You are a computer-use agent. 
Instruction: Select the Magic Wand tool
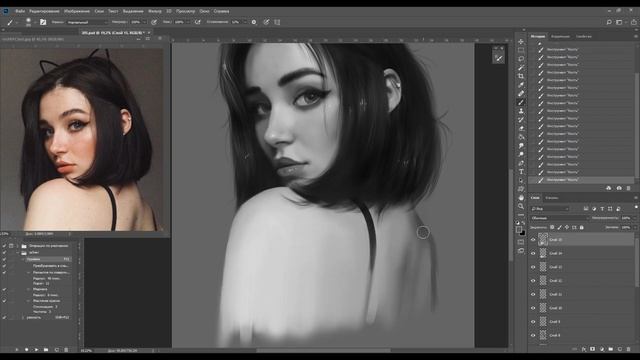521,67
